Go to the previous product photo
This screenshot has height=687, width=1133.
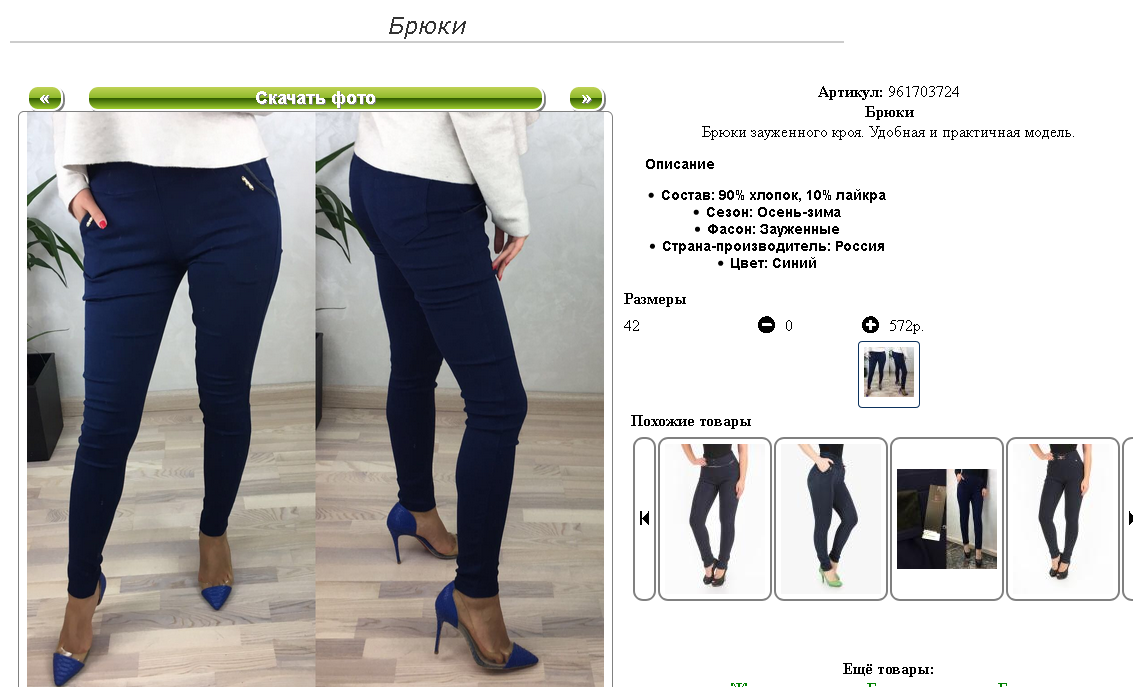[46, 98]
